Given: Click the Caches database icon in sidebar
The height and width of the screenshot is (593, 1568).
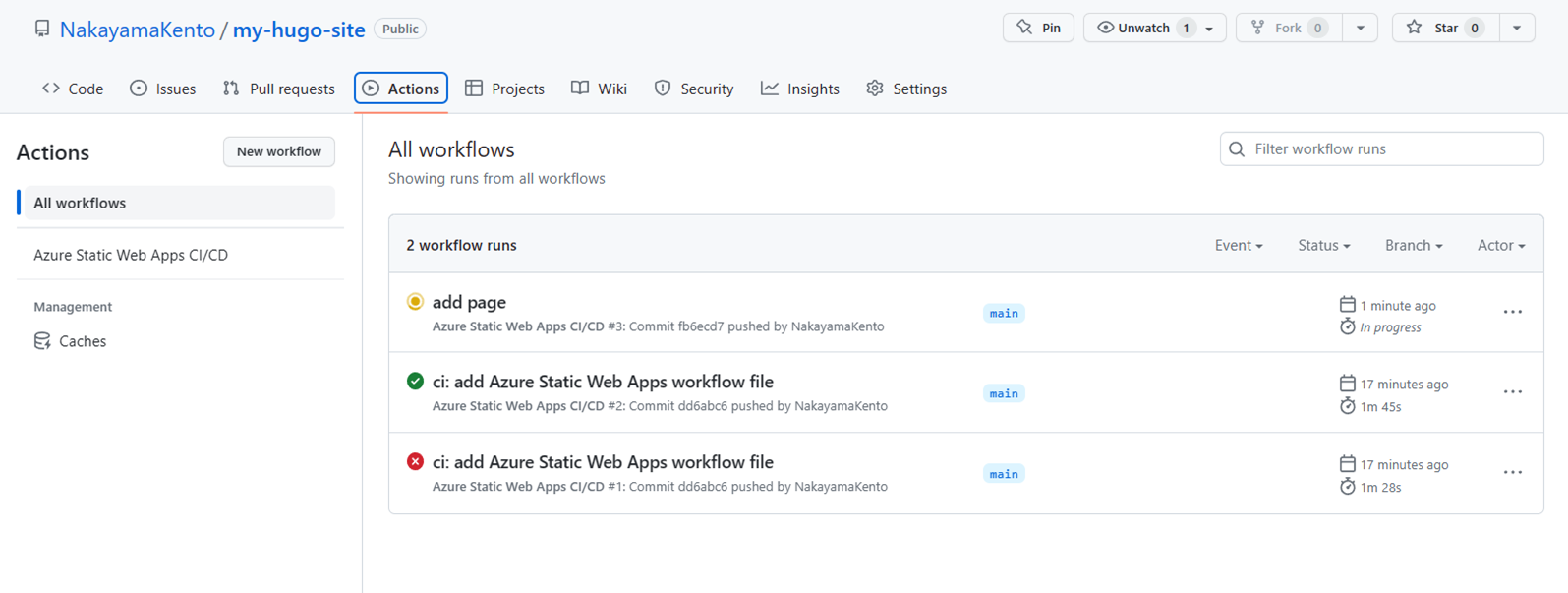Looking at the screenshot, I should [42, 341].
